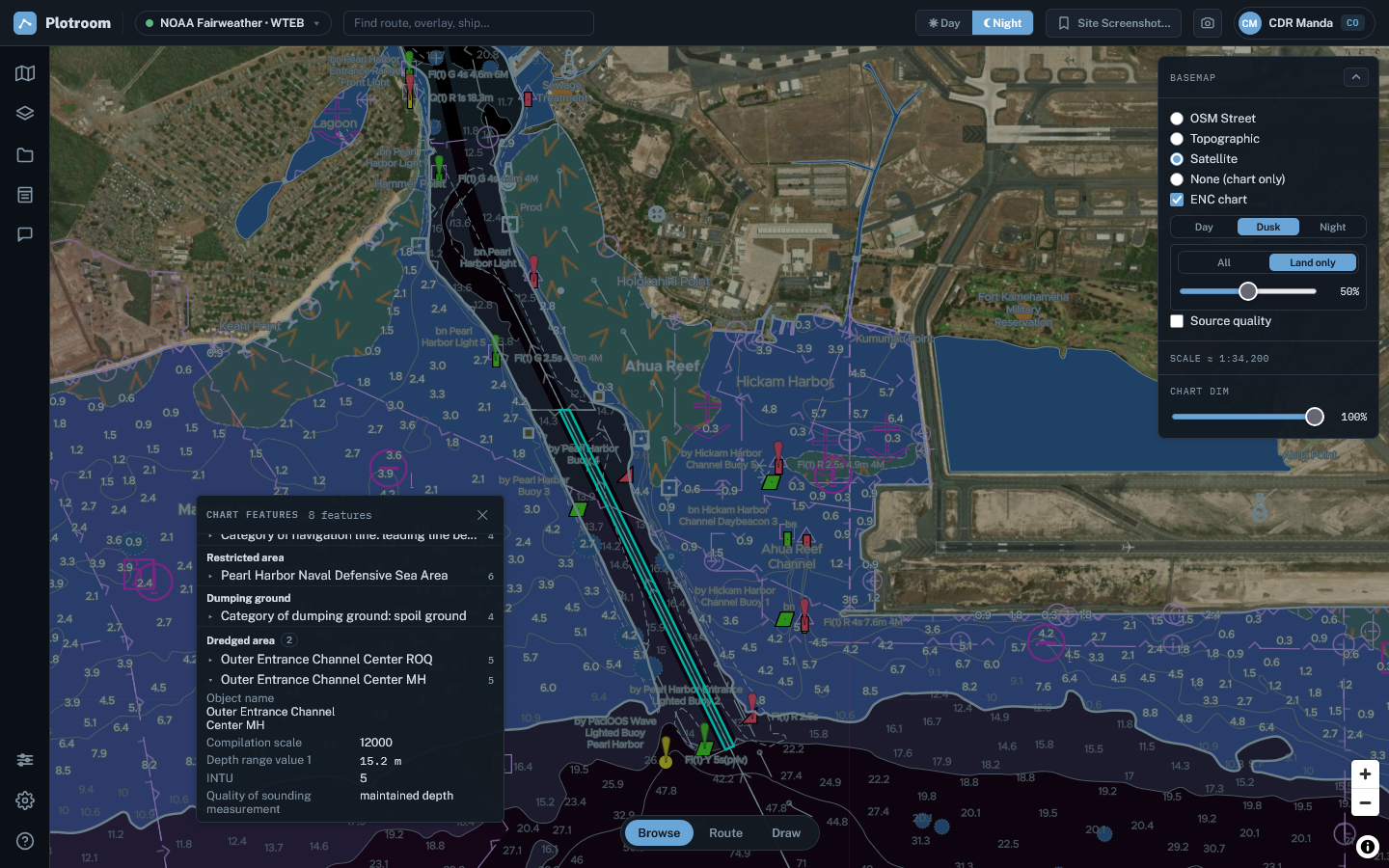Image resolution: width=1389 pixels, height=868 pixels.
Task: Click the maintained depth value
Action: pos(406,796)
